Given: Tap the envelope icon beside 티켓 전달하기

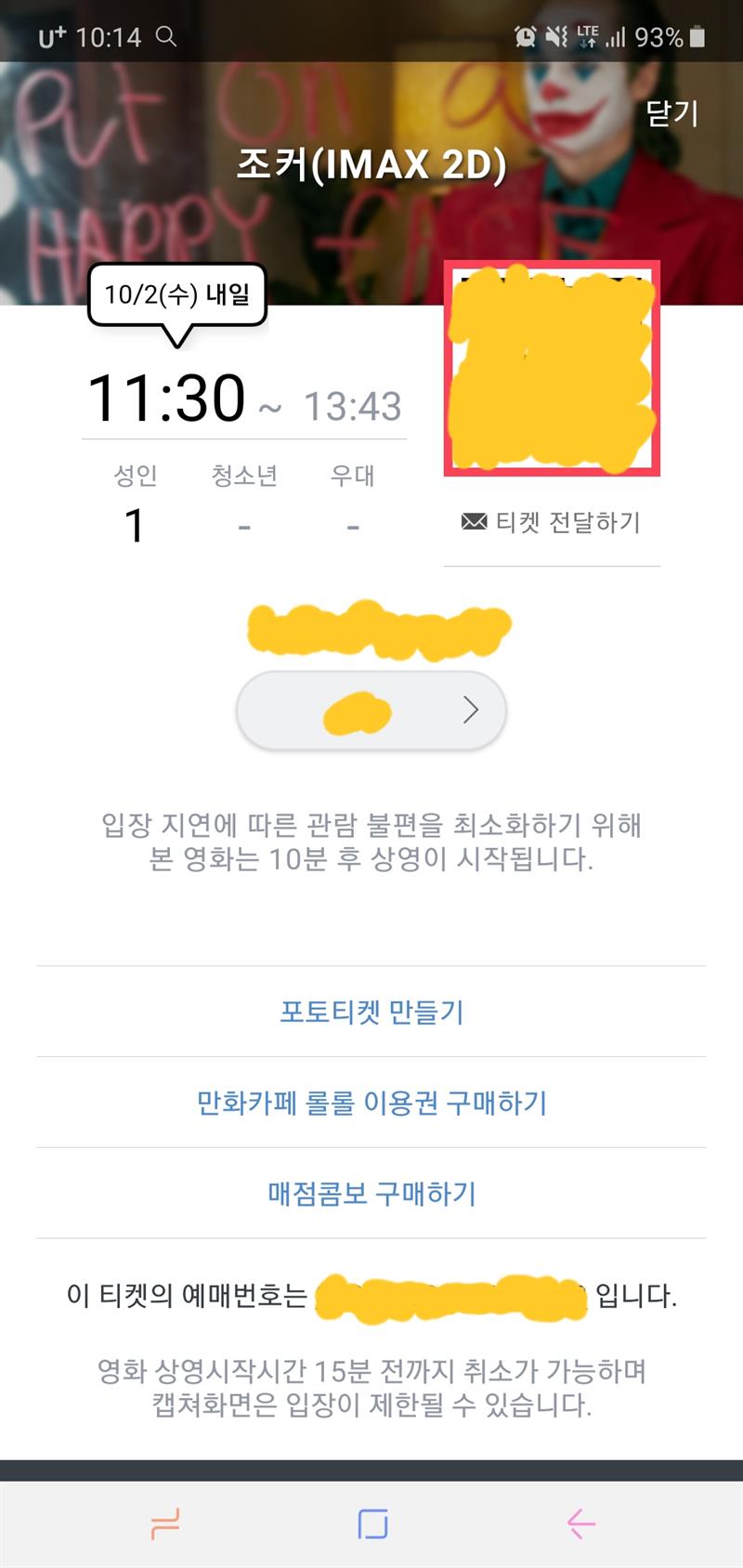Looking at the screenshot, I should pyautogui.click(x=474, y=522).
